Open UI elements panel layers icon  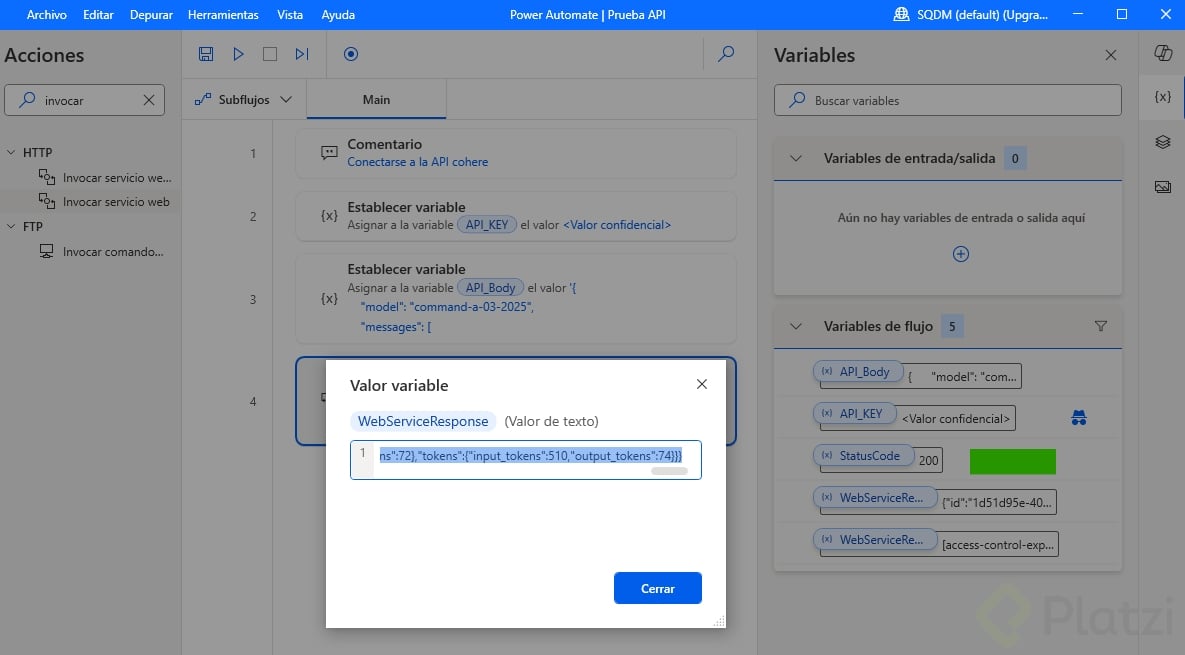pyautogui.click(x=1163, y=142)
